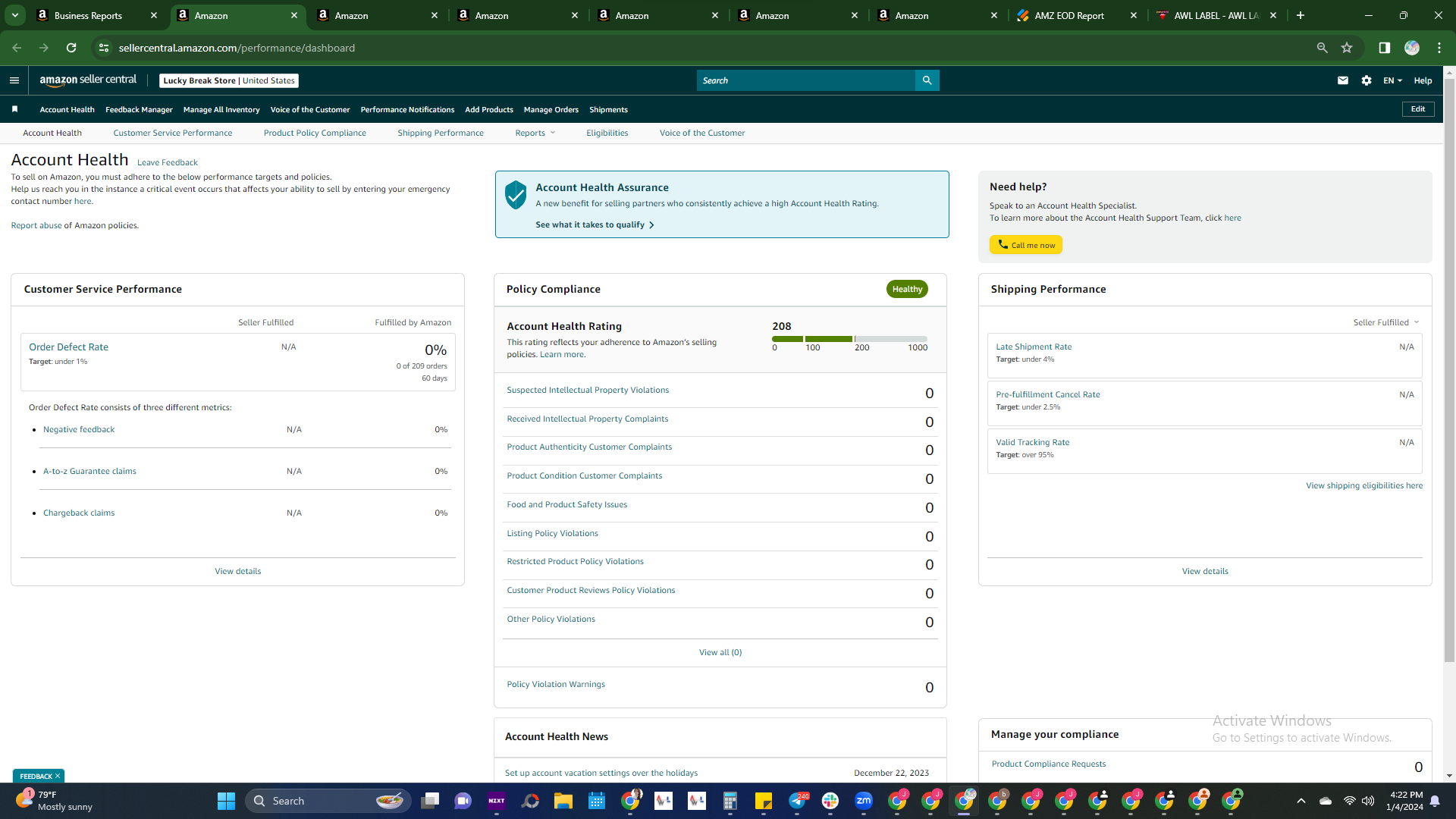Image resolution: width=1456 pixels, height=819 pixels.
Task: Open Sticky Notes from taskbar
Action: coord(763,801)
